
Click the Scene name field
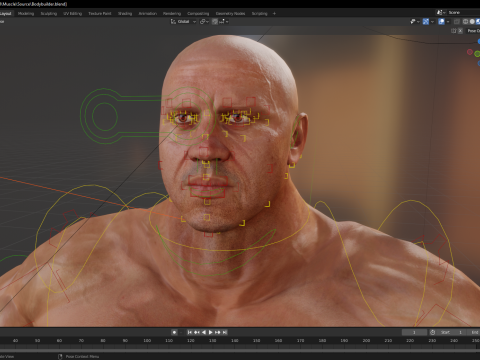click(463, 12)
